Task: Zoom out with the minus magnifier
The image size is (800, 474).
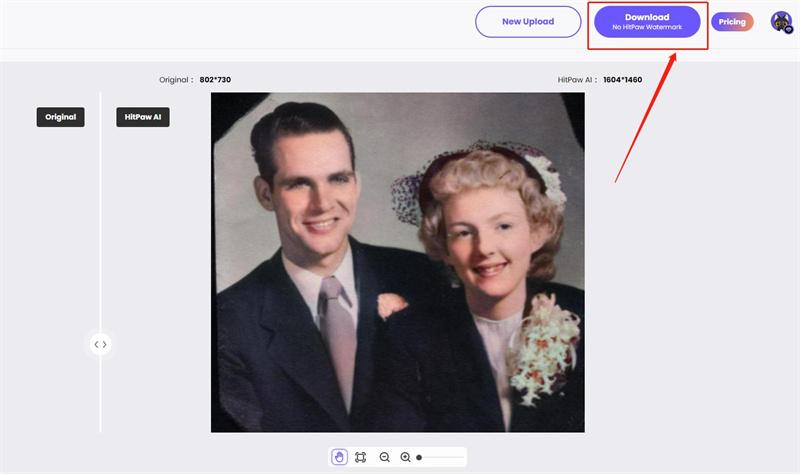Action: (x=384, y=457)
